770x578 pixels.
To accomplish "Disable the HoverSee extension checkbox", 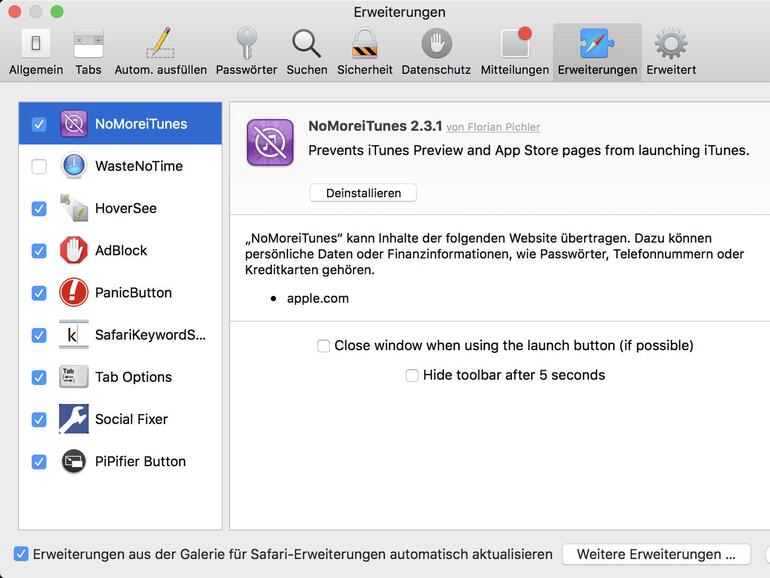I will pos(39,208).
